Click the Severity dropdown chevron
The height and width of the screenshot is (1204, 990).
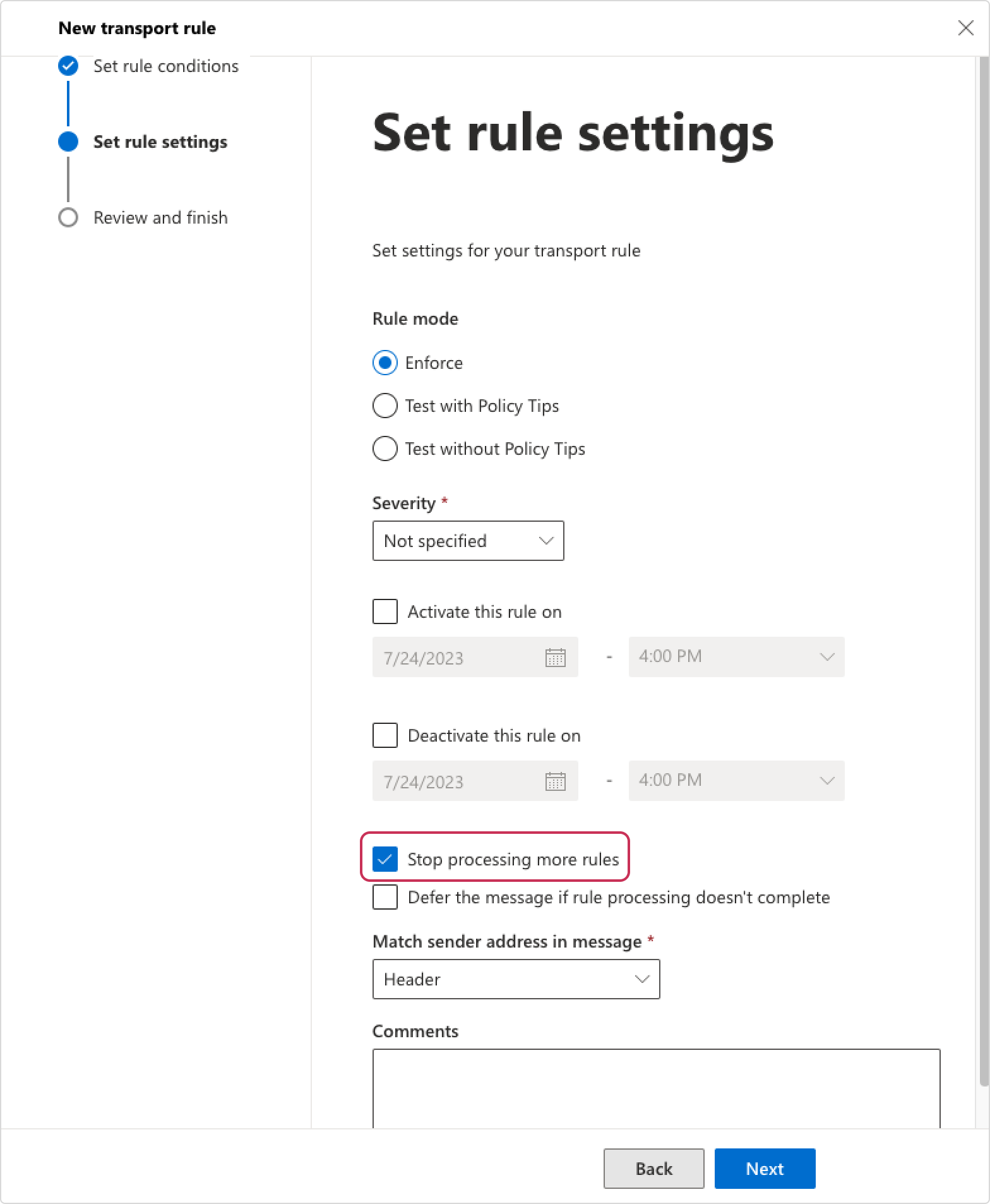546,541
